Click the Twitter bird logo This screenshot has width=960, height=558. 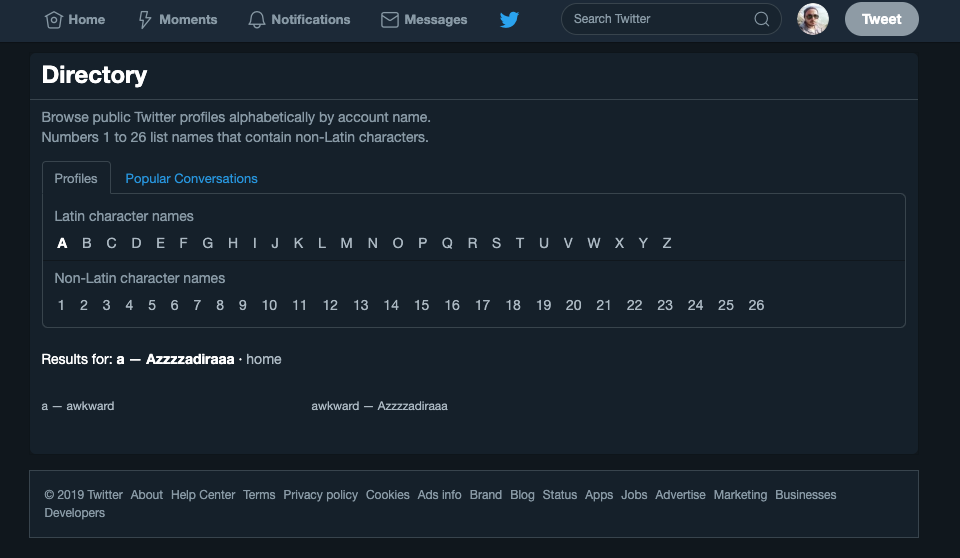pos(510,20)
